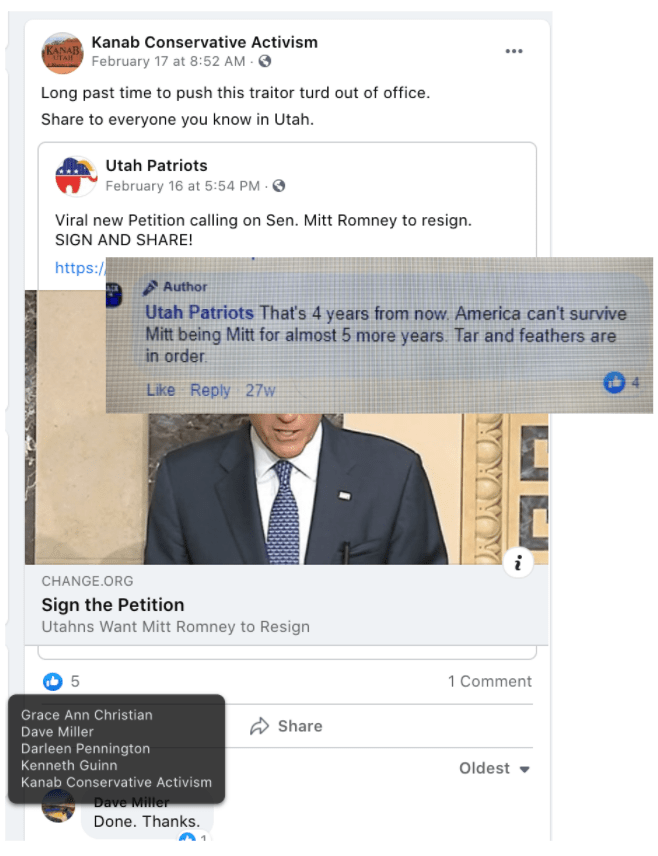Click the Utah Patriots elephant avatar

click(76, 176)
